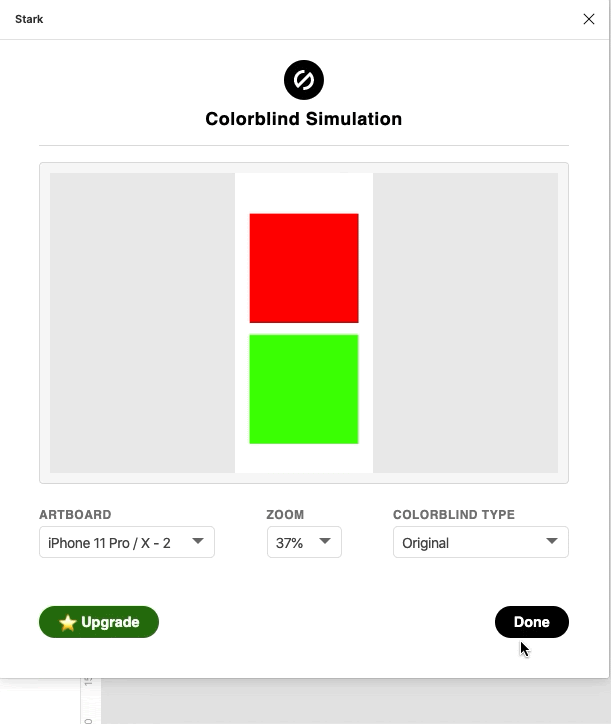Click the Colorblind Type dropdown arrow
611x724 pixels.
coord(551,542)
